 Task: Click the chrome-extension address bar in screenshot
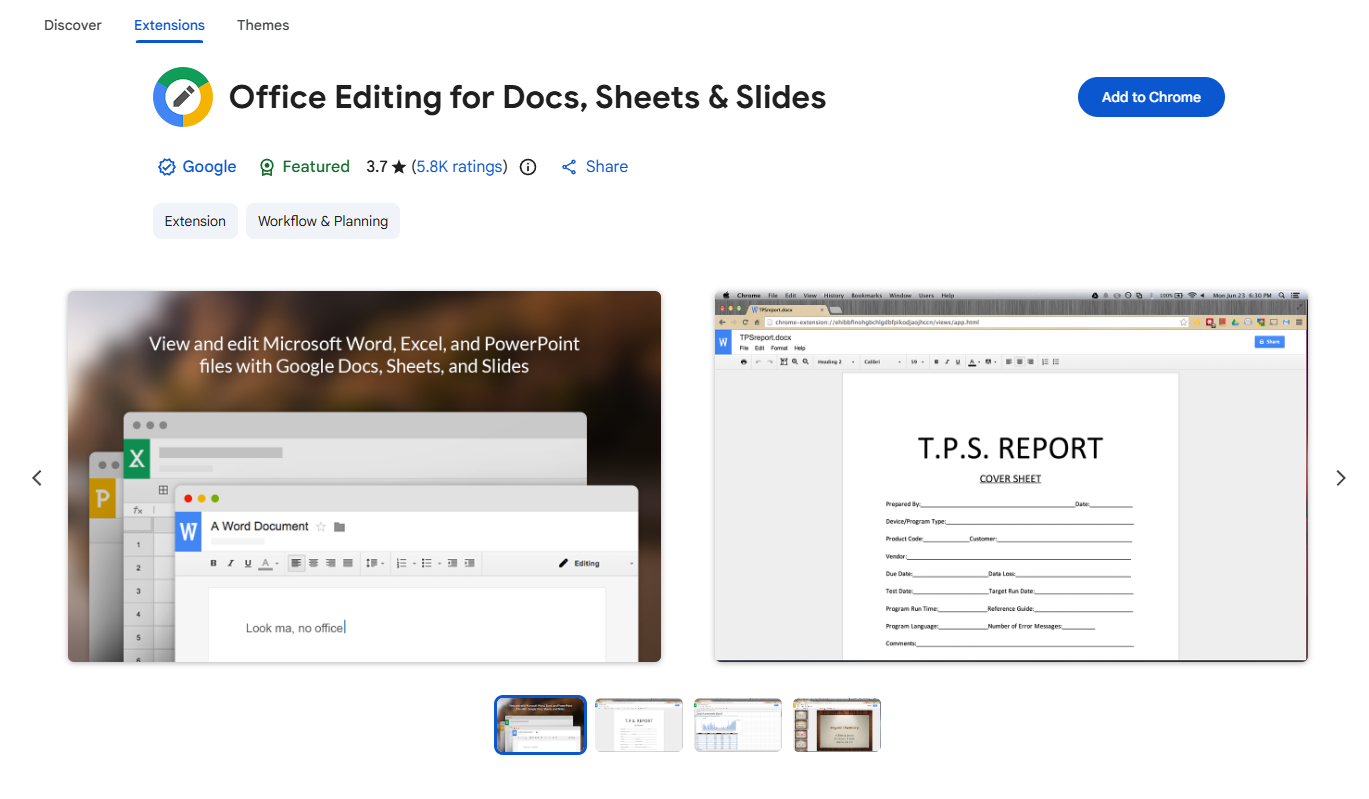pyautogui.click(x=976, y=323)
